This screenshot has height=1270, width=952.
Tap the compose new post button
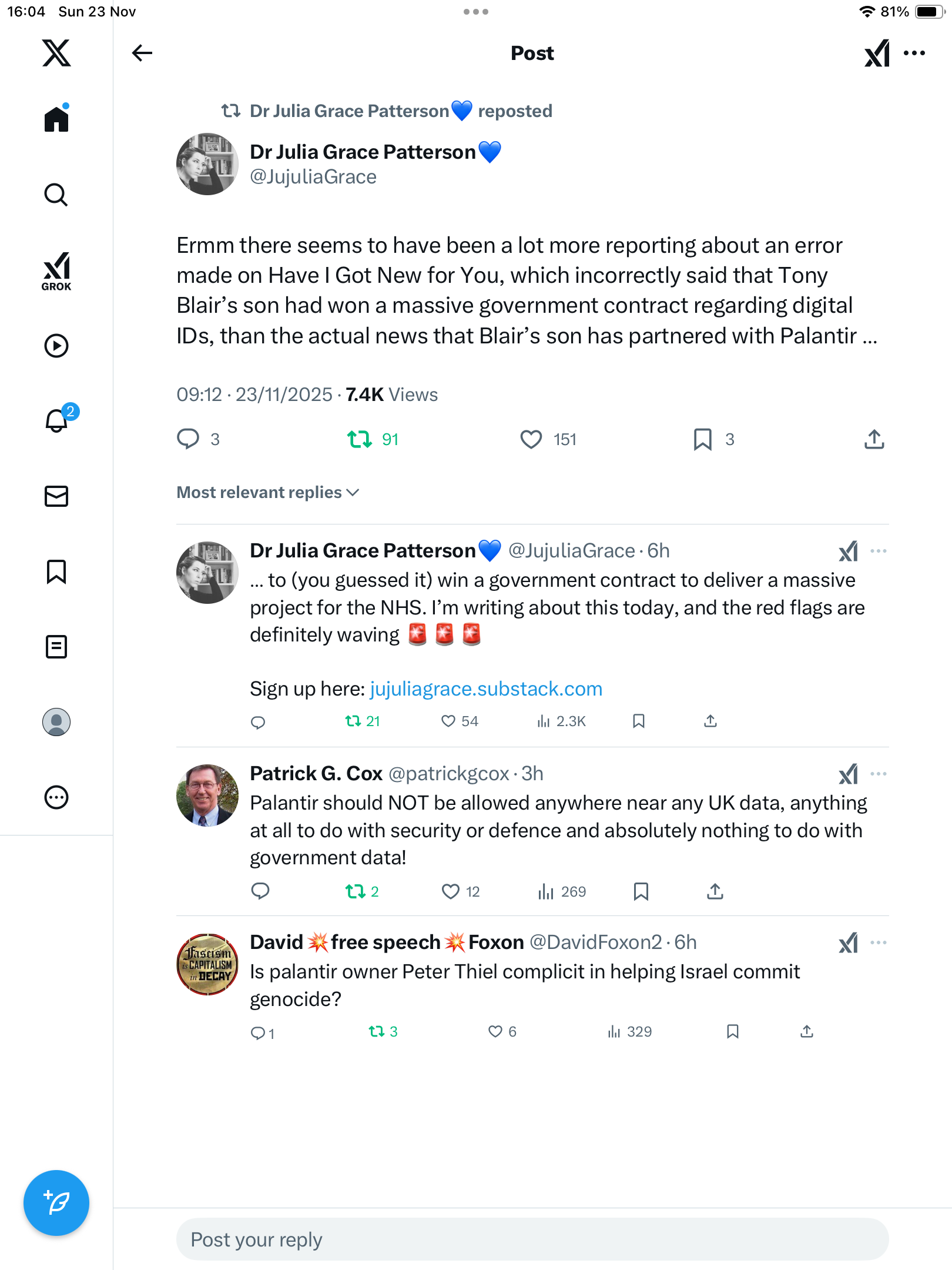[56, 1202]
